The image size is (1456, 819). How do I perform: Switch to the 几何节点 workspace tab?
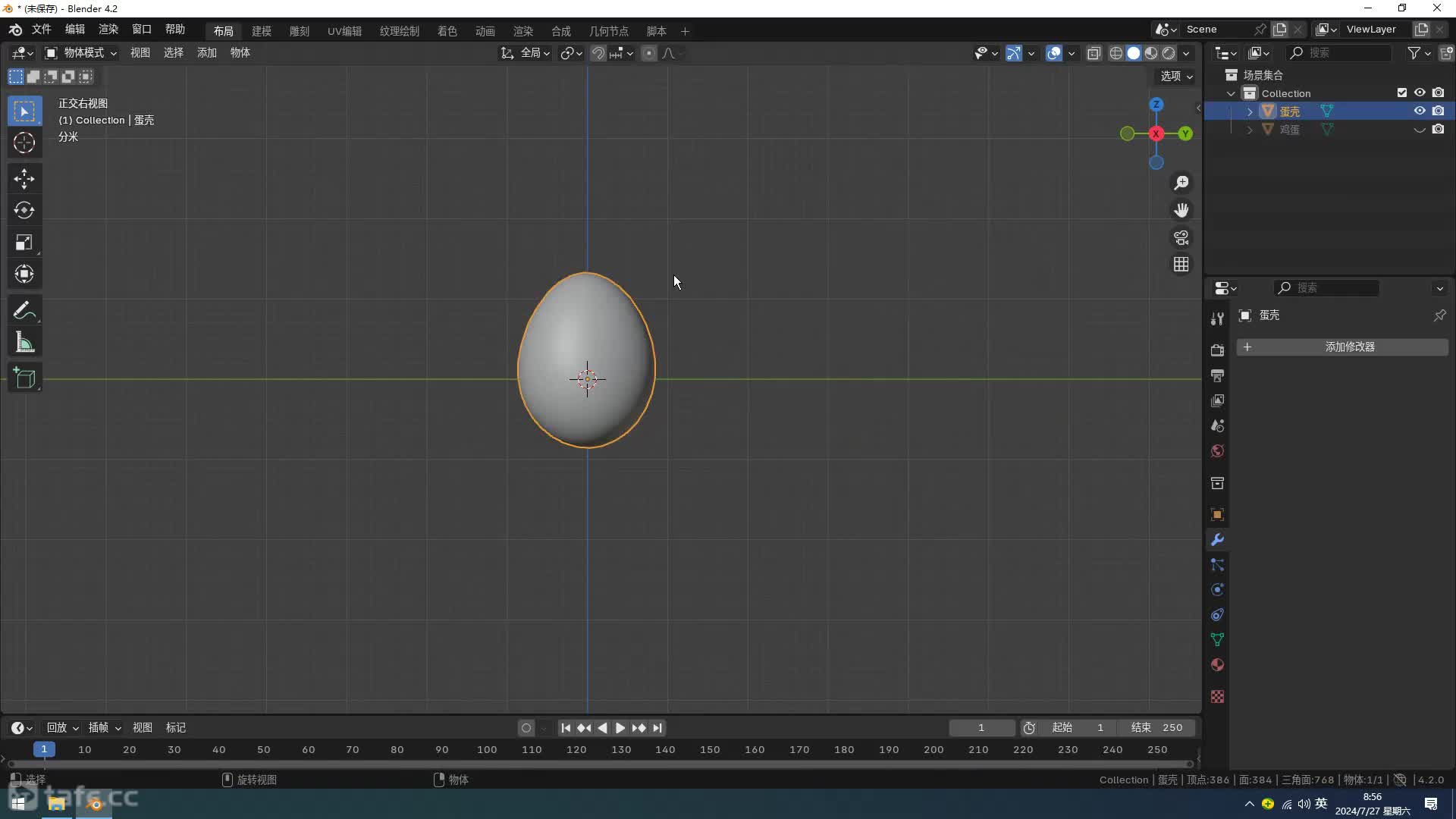pos(608,31)
